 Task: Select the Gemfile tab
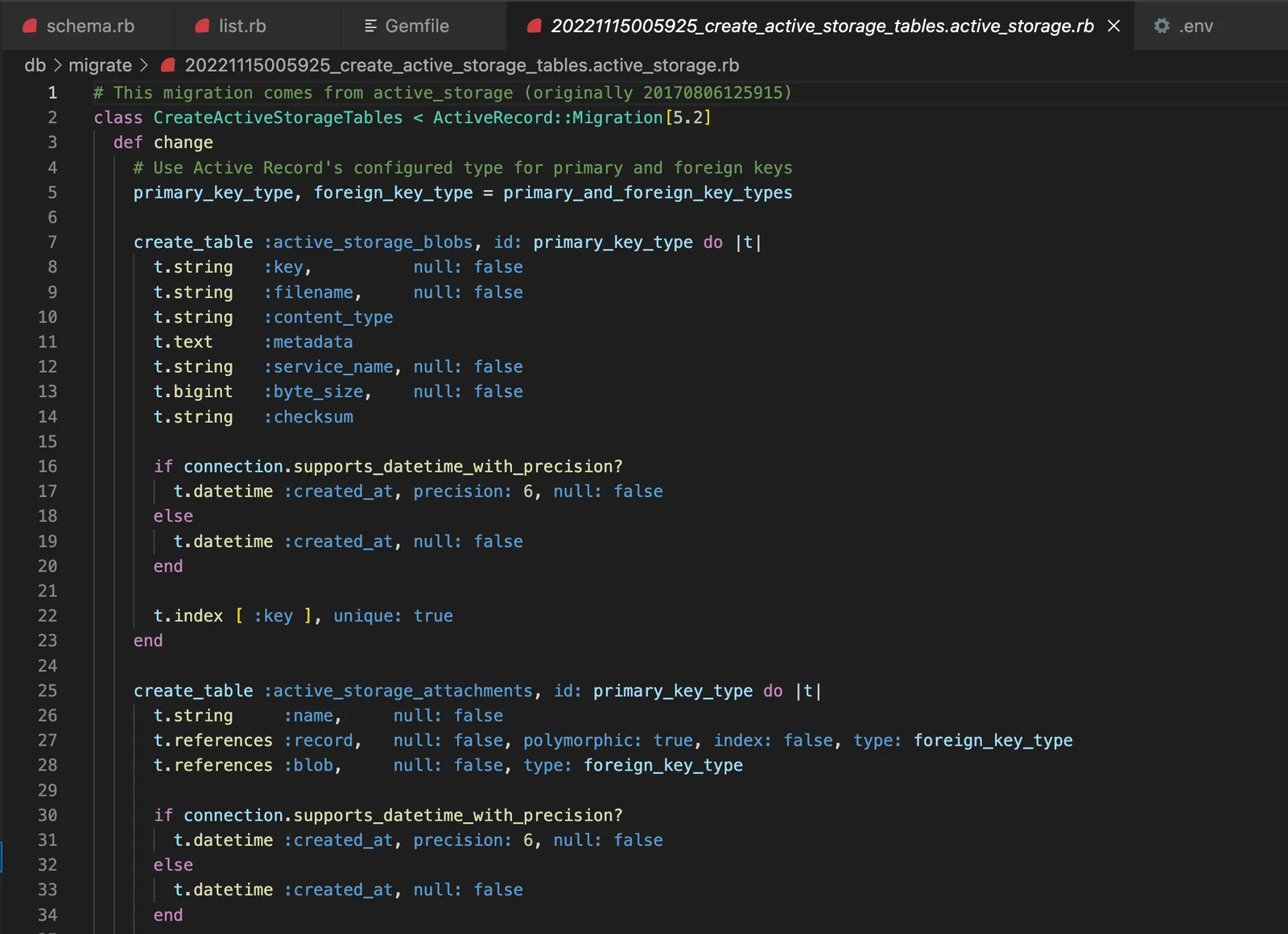(x=423, y=26)
